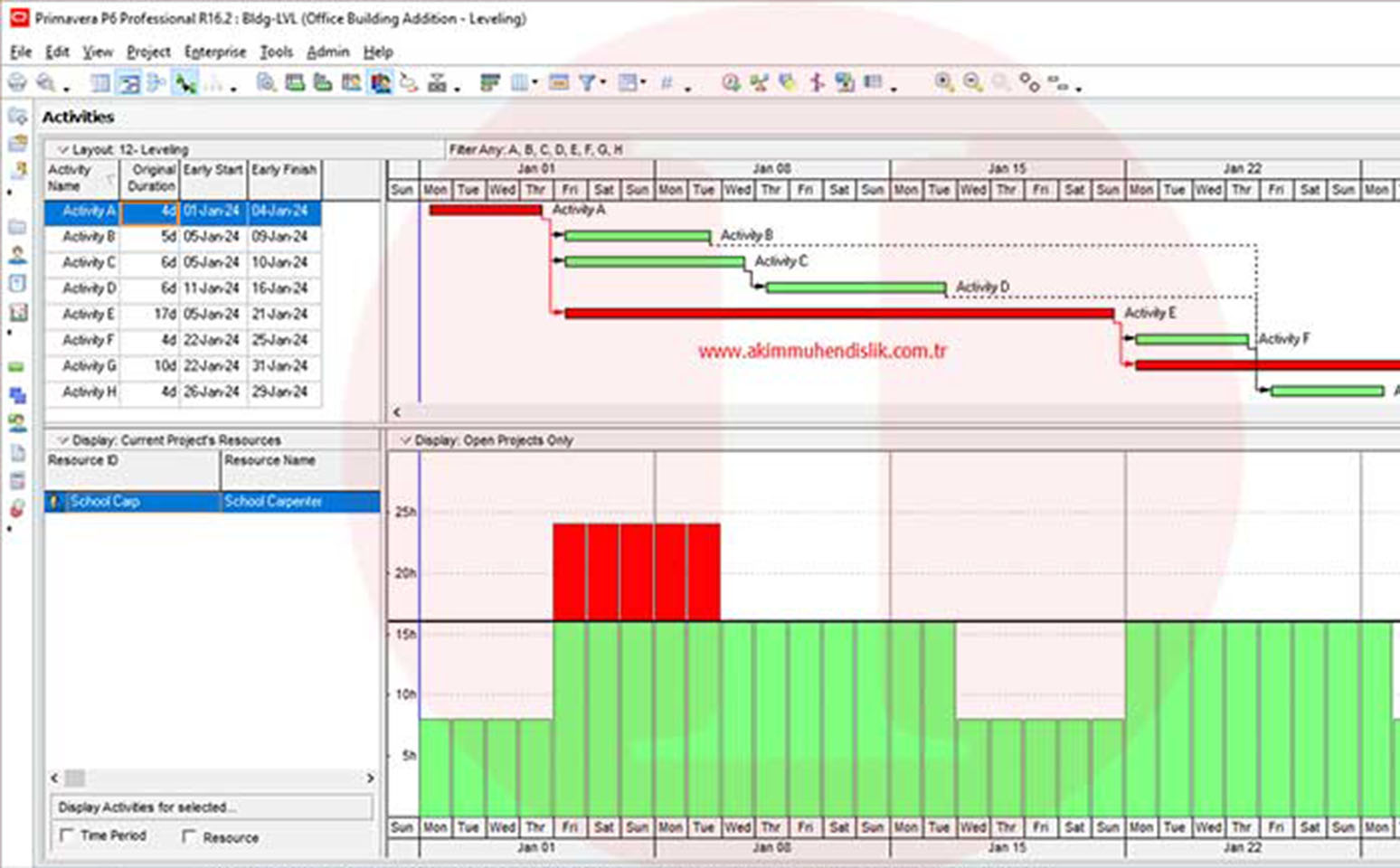Select the green Activity B Gantt bar
This screenshot has height=868, width=1400.
(x=638, y=236)
